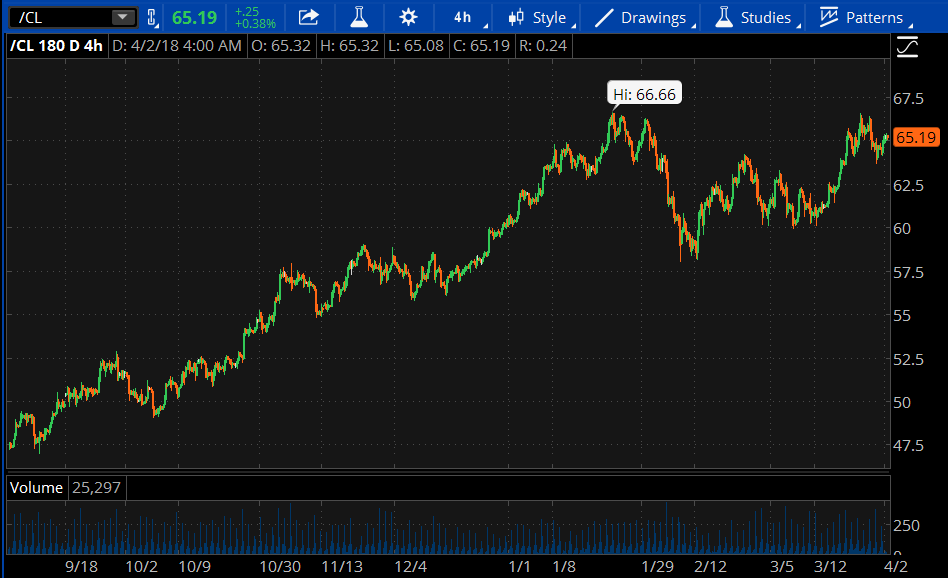Click the /CL 180 D 4h chart label
Viewport: 948px width, 578px height.
click(x=56, y=46)
